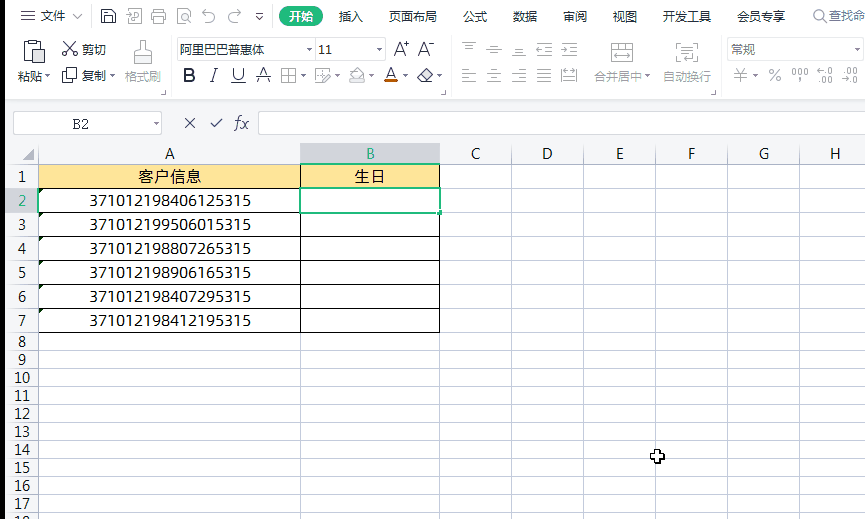Click cancel X in formula bar

click(190, 123)
